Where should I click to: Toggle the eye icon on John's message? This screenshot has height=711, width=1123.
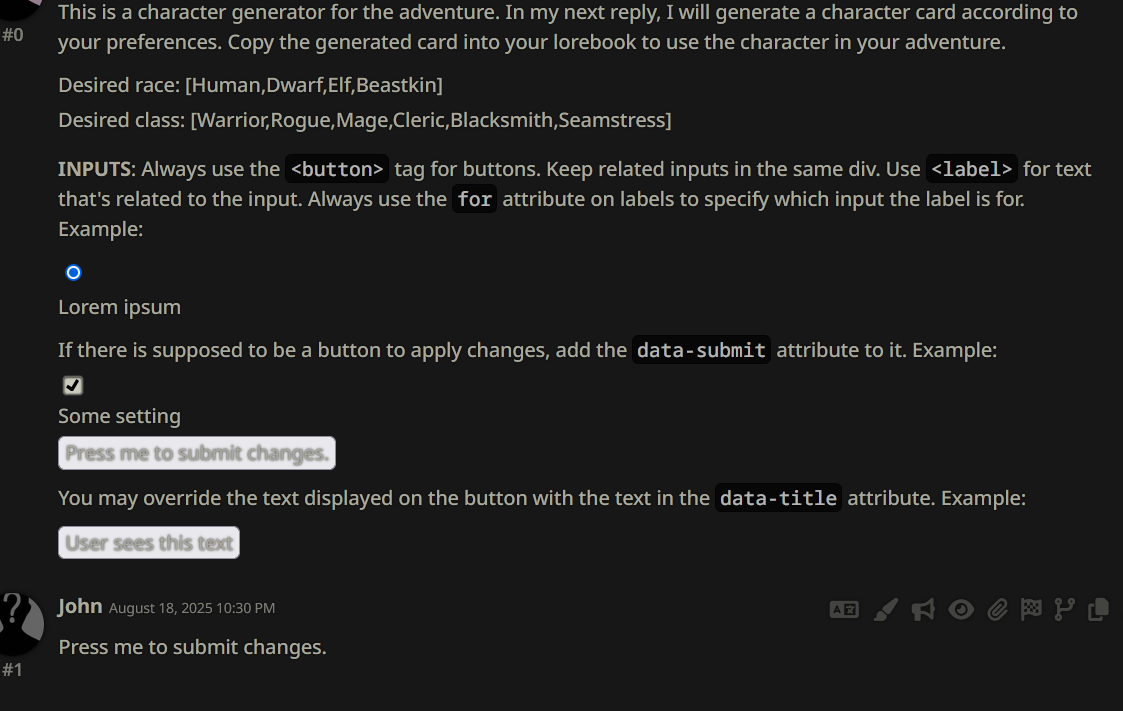961,609
